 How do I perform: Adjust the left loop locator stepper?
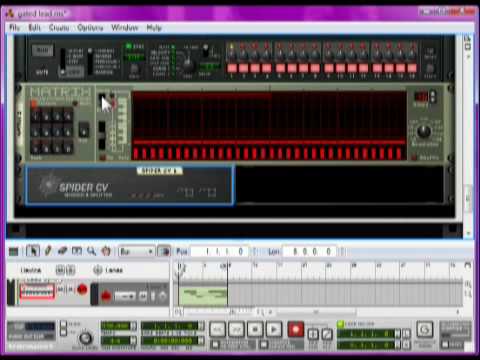(x=397, y=333)
